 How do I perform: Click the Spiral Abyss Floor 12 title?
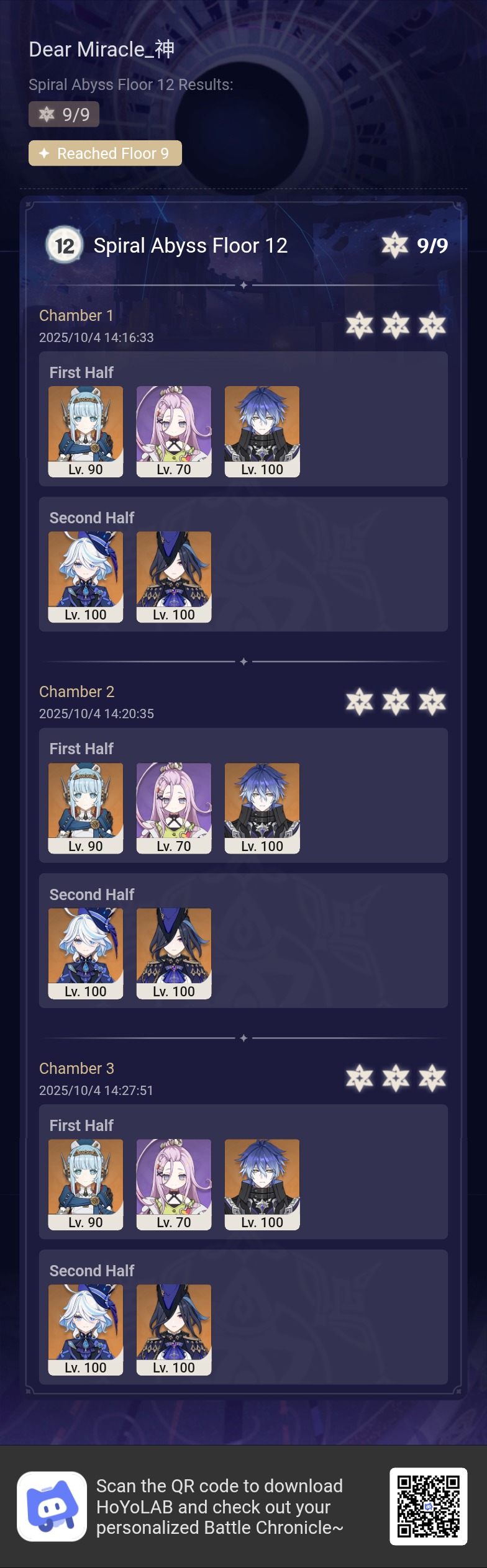pyautogui.click(x=190, y=245)
